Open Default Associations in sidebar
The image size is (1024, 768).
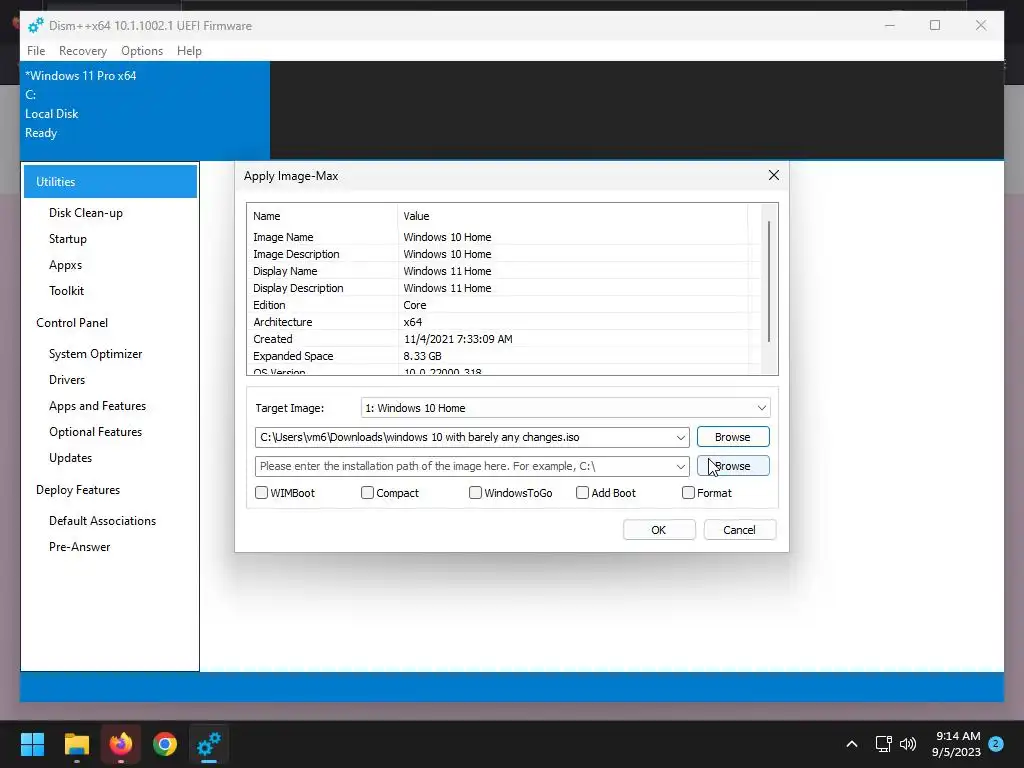click(103, 521)
